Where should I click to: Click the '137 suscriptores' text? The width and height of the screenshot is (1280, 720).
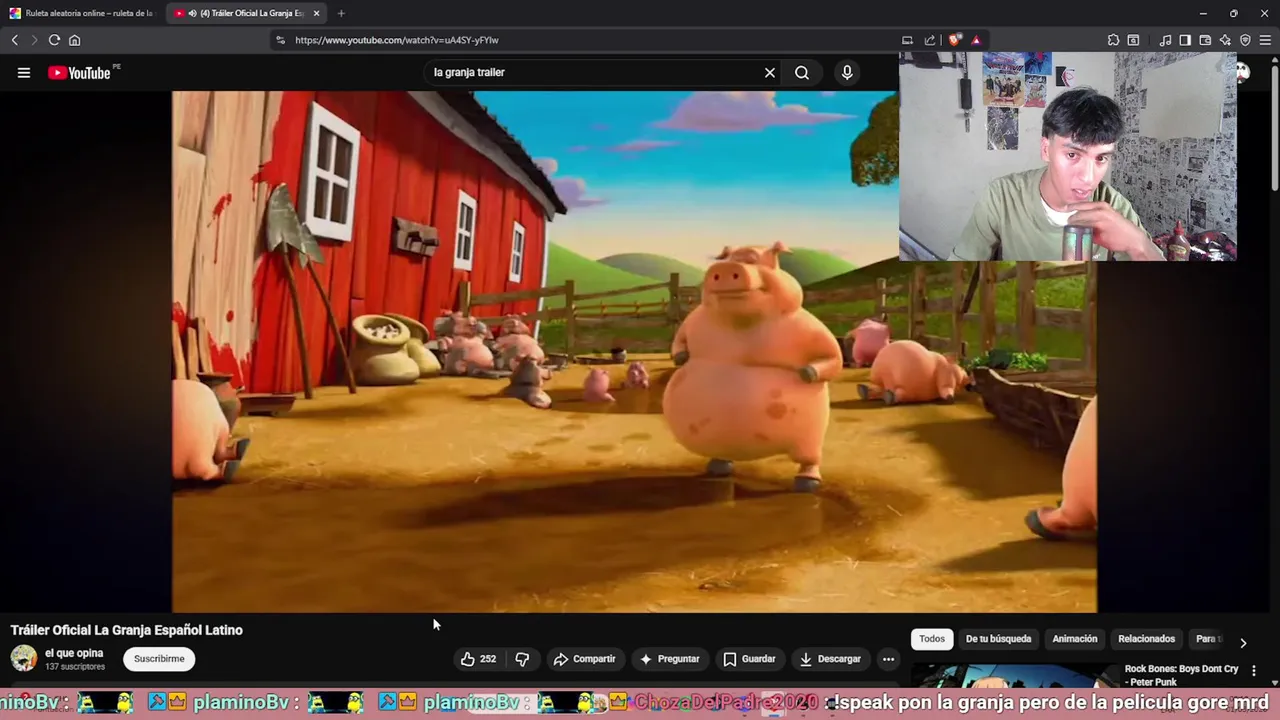pyautogui.click(x=75, y=666)
